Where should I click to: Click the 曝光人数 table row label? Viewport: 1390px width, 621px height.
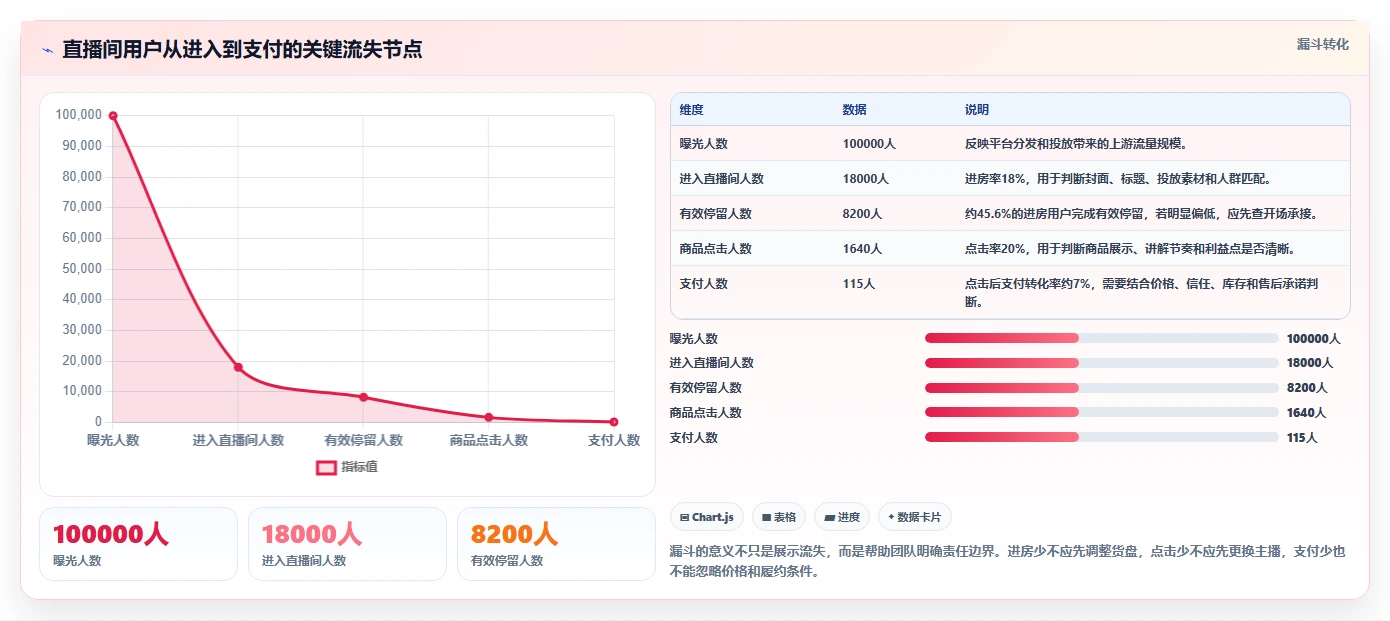tap(704, 144)
